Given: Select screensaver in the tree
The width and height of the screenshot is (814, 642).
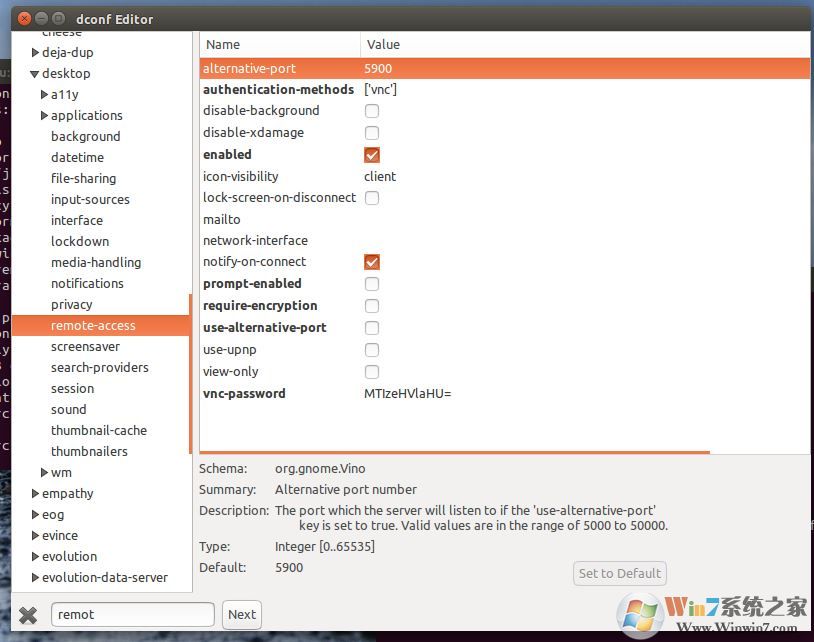Looking at the screenshot, I should point(85,347).
